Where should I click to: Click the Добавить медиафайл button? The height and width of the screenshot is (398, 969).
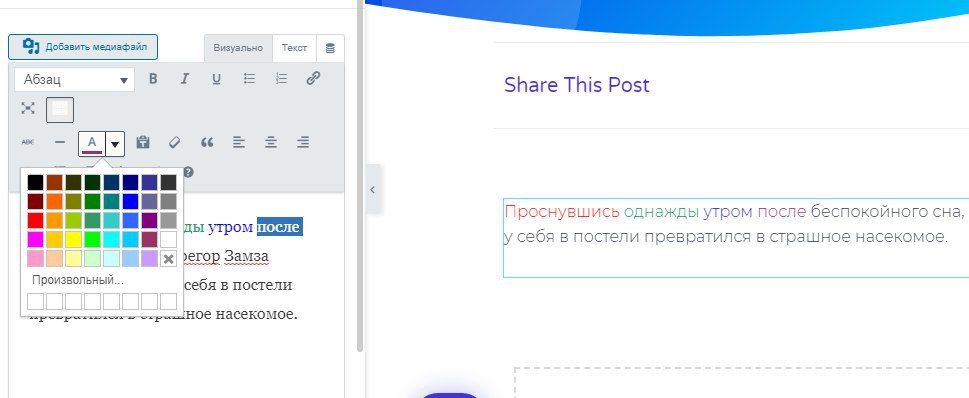point(83,47)
